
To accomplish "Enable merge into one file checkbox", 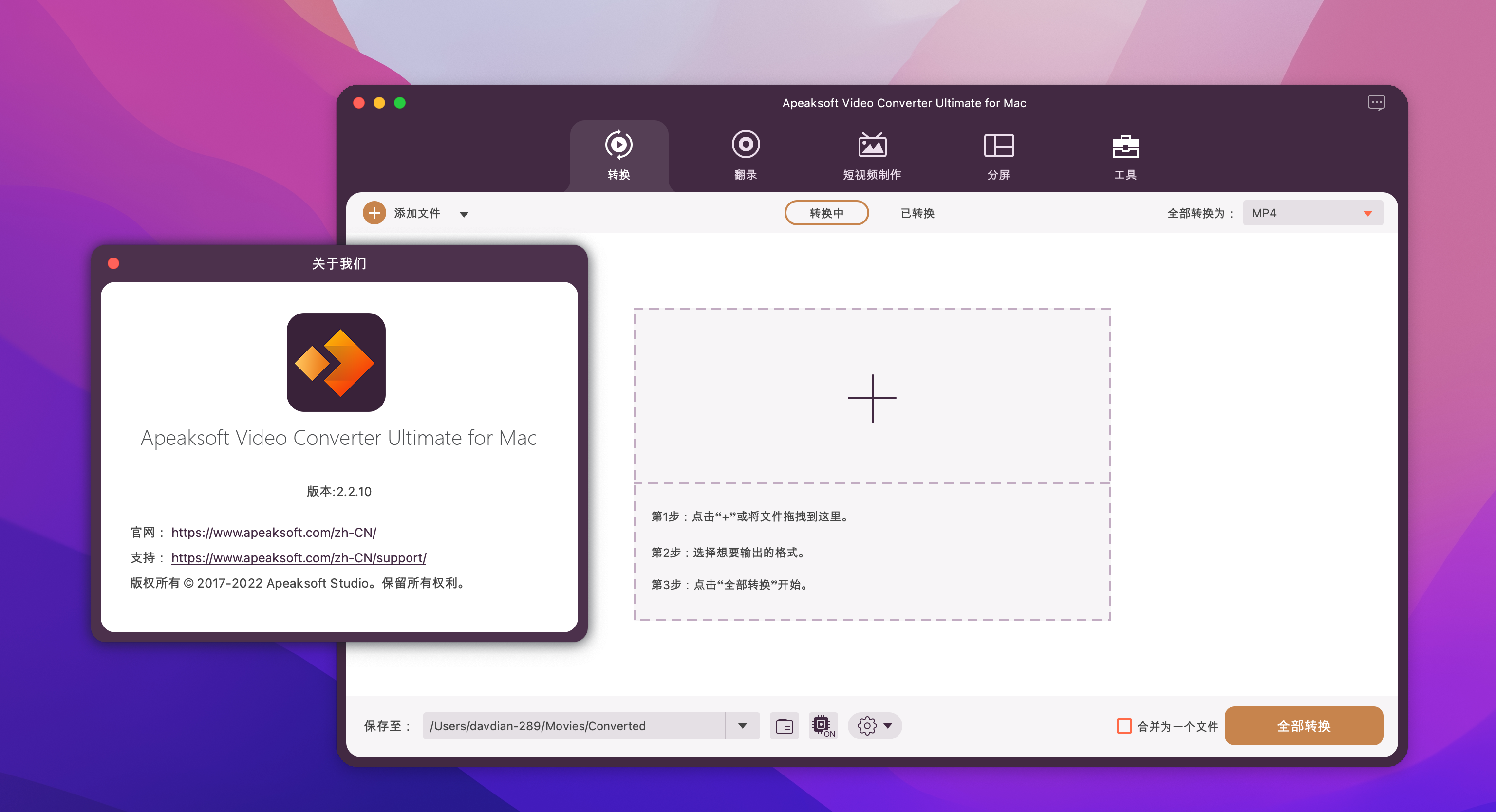I will (x=1124, y=725).
